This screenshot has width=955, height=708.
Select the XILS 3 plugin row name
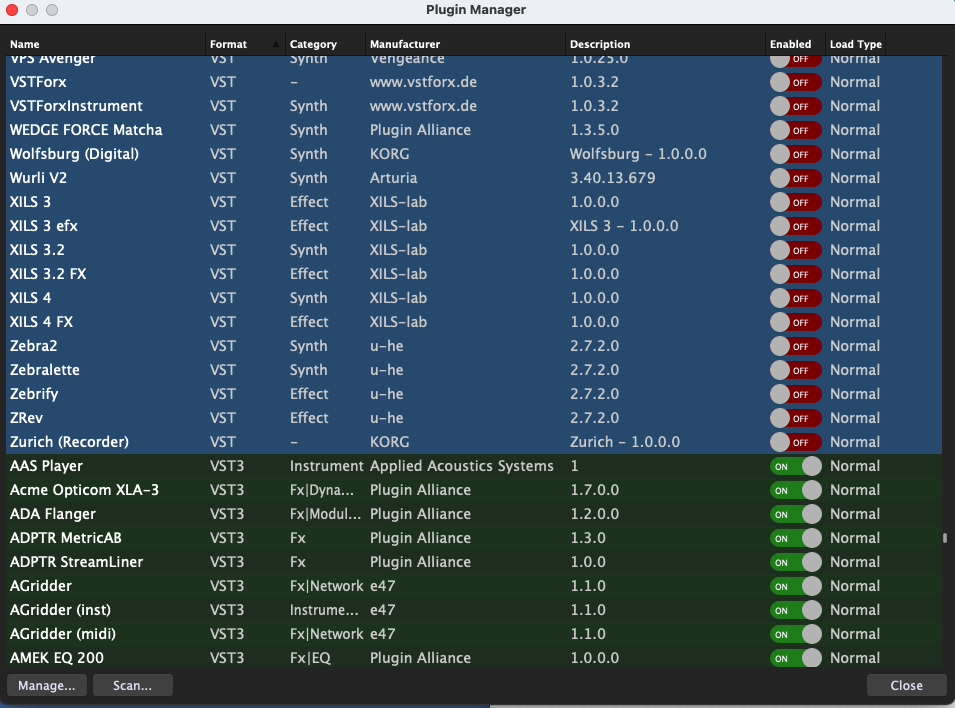(30, 202)
